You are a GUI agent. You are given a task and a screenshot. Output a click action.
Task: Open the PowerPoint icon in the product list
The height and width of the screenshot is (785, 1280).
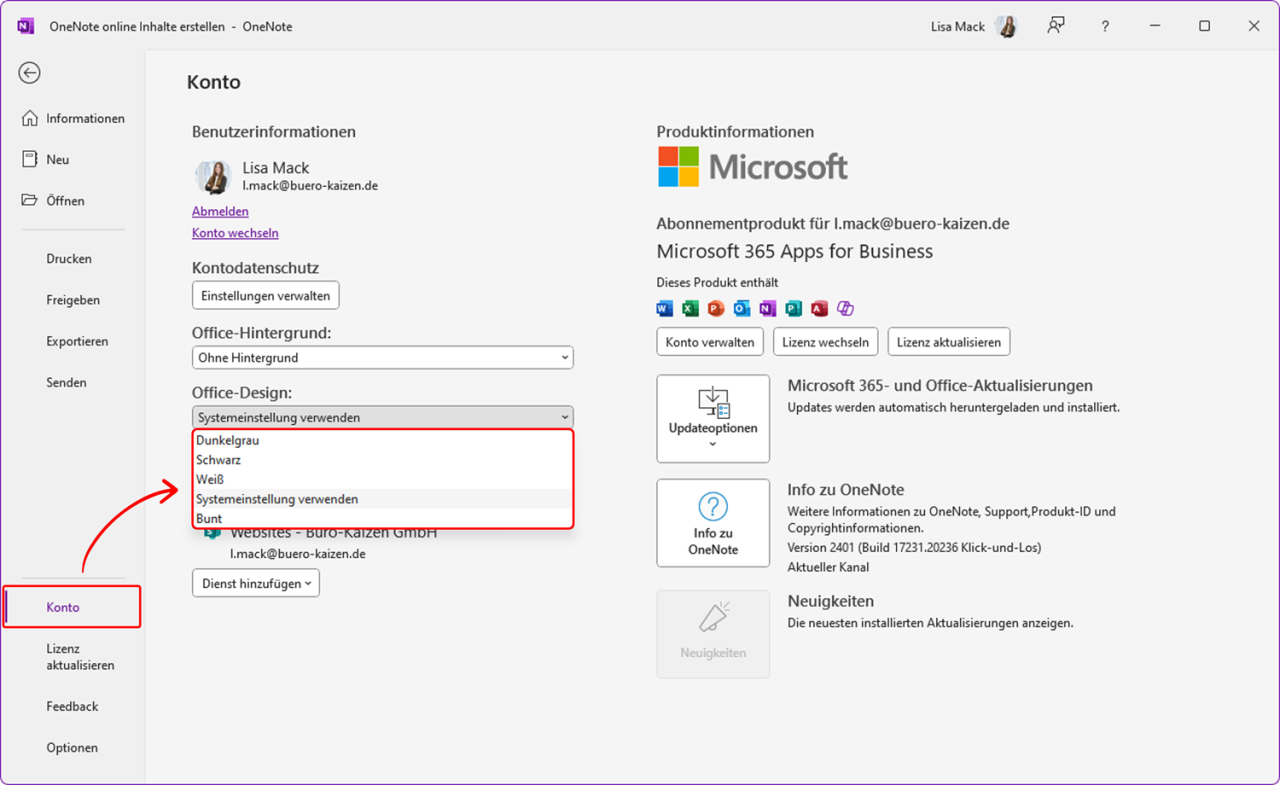pos(716,308)
